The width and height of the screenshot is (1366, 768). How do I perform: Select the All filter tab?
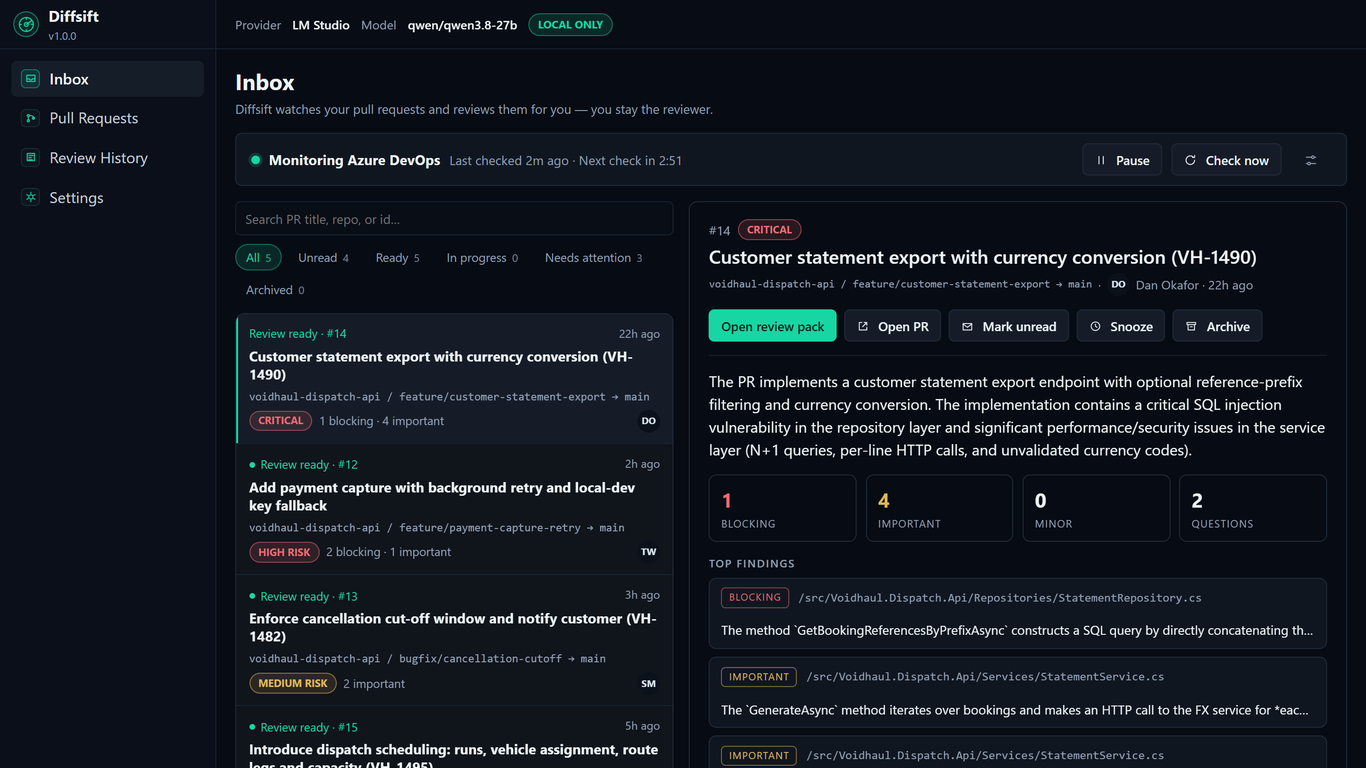258,258
